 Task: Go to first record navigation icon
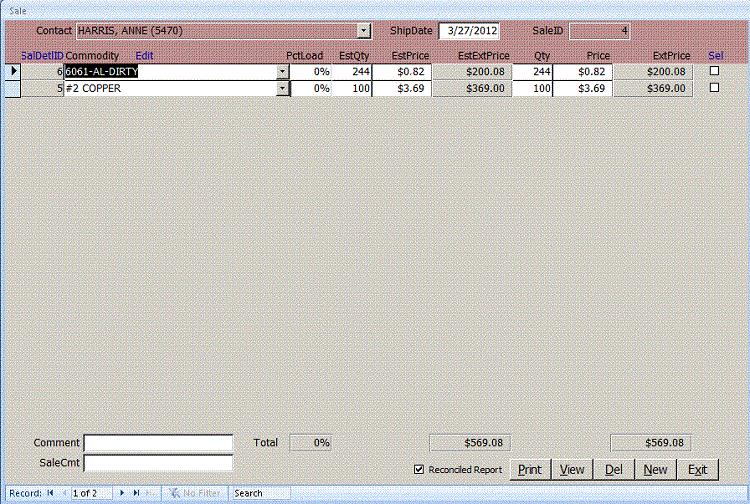tap(50, 493)
